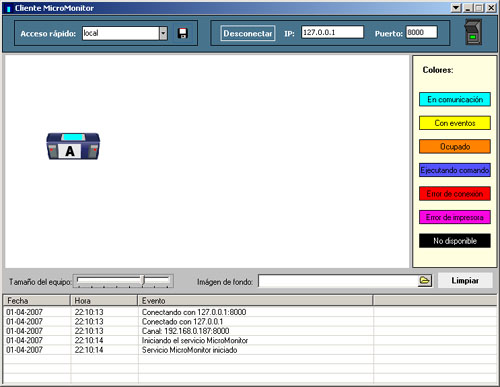The image size is (500, 387).
Task: Click the En comunicación cyan swatch
Action: pyautogui.click(x=455, y=99)
